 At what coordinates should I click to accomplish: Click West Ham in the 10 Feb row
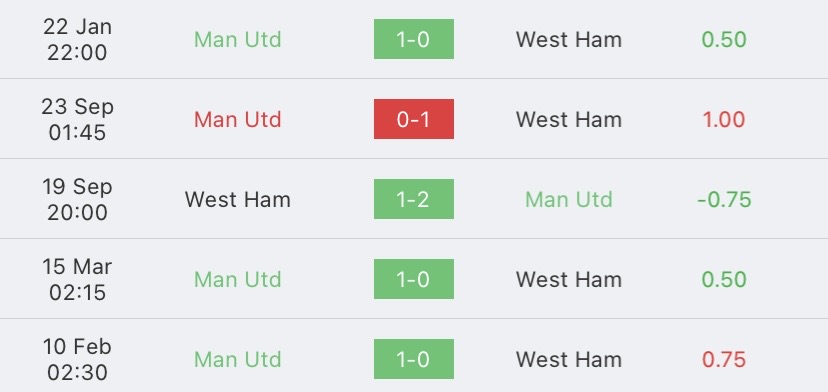pyautogui.click(x=569, y=360)
